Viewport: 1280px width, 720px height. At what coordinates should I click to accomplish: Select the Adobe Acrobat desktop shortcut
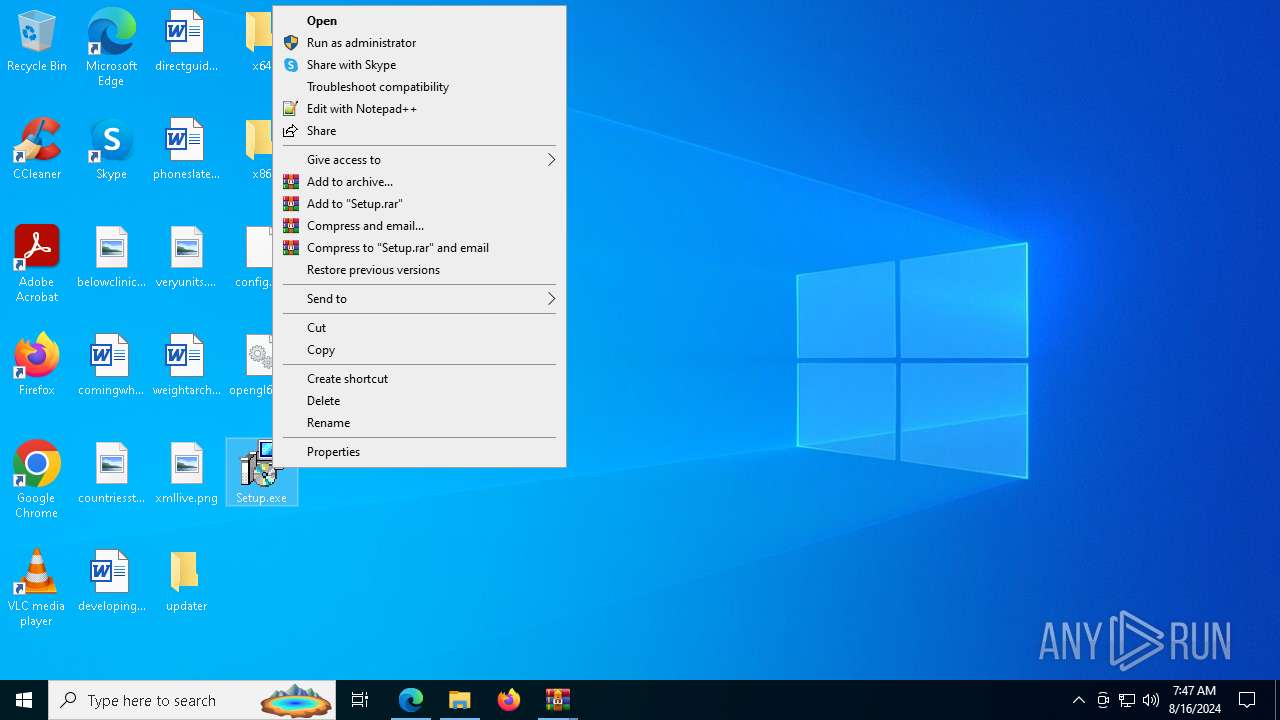37,265
